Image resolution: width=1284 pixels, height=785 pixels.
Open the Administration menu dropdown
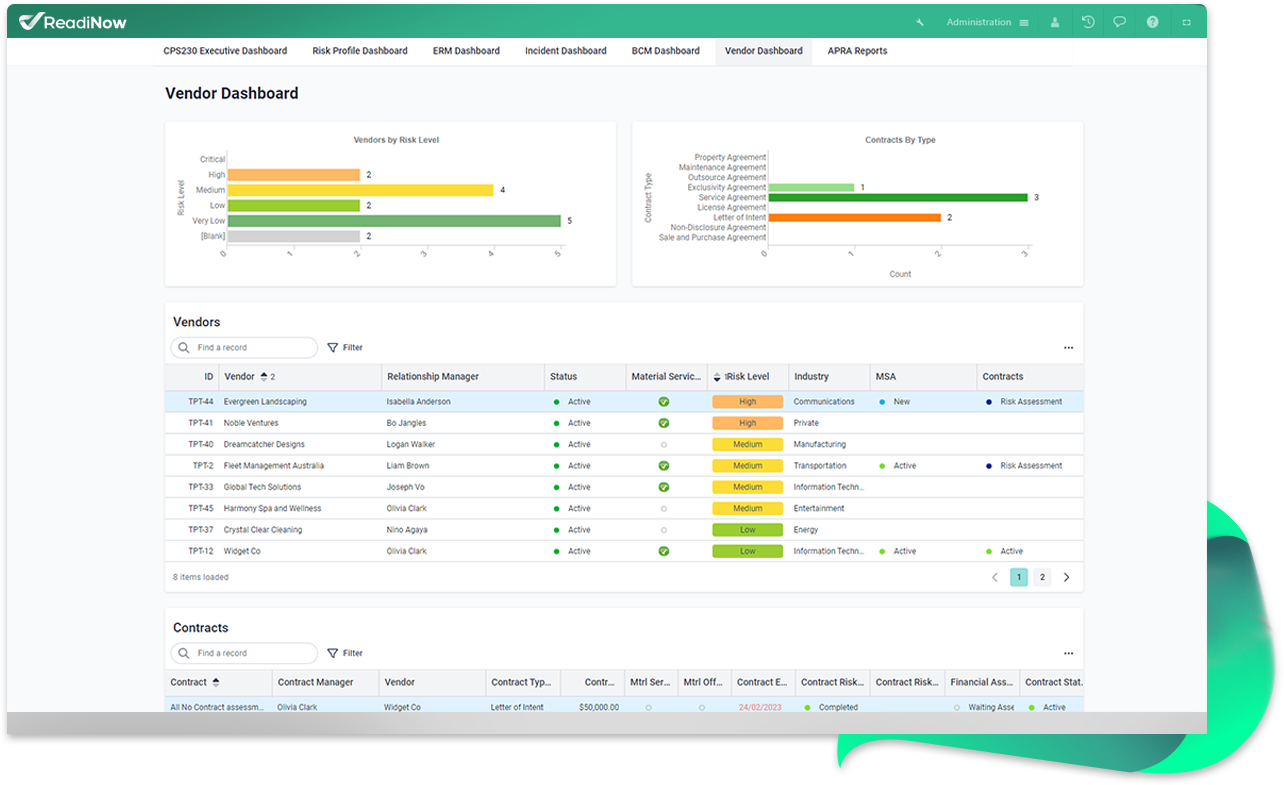pos(987,22)
